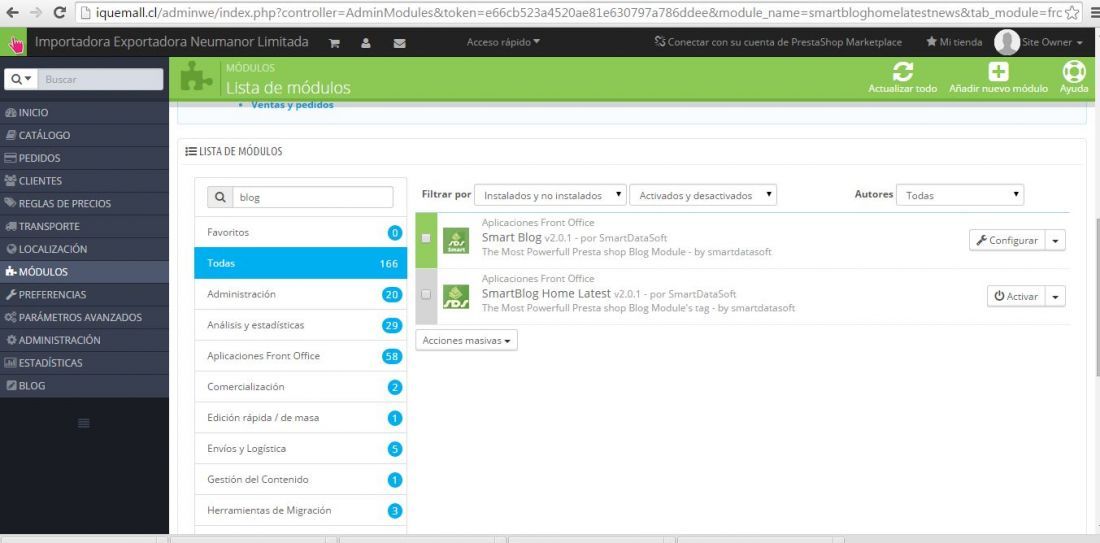Open the Acceso rápido menu
1100x543 pixels.
coord(503,42)
